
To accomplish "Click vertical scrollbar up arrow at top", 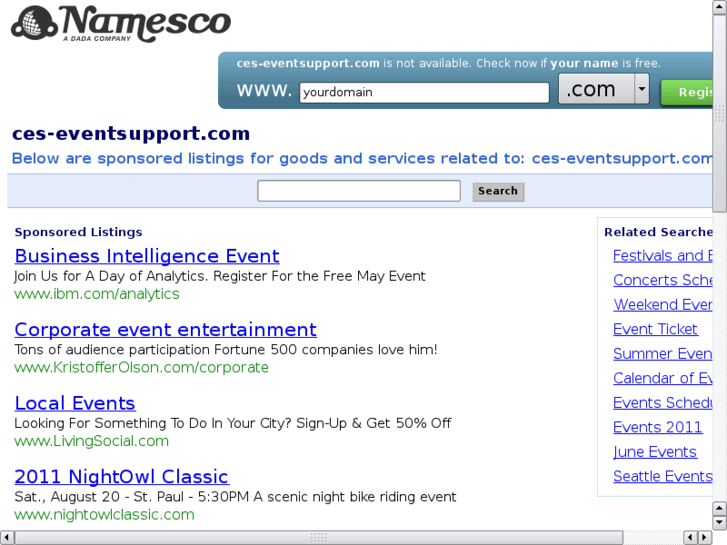I will tap(720, 6).
